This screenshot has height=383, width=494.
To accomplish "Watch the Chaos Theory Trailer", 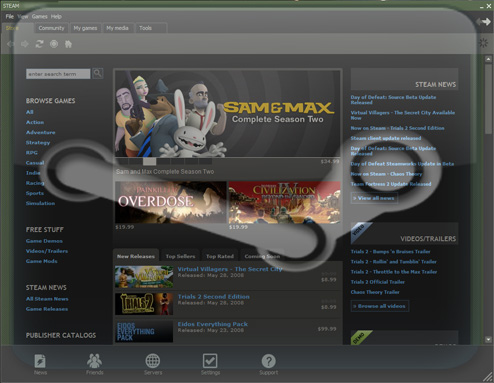I will (375, 292).
